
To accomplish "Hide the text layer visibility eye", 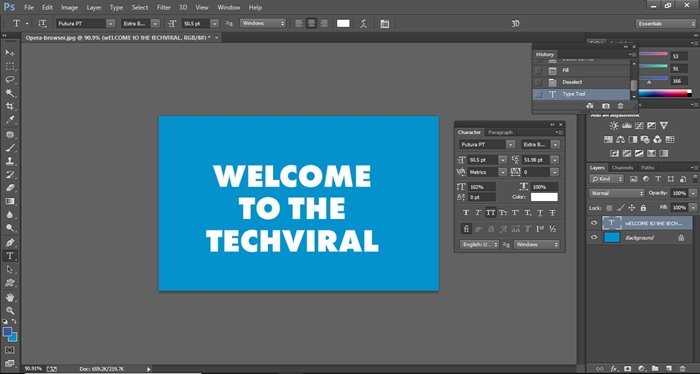I will tap(594, 223).
